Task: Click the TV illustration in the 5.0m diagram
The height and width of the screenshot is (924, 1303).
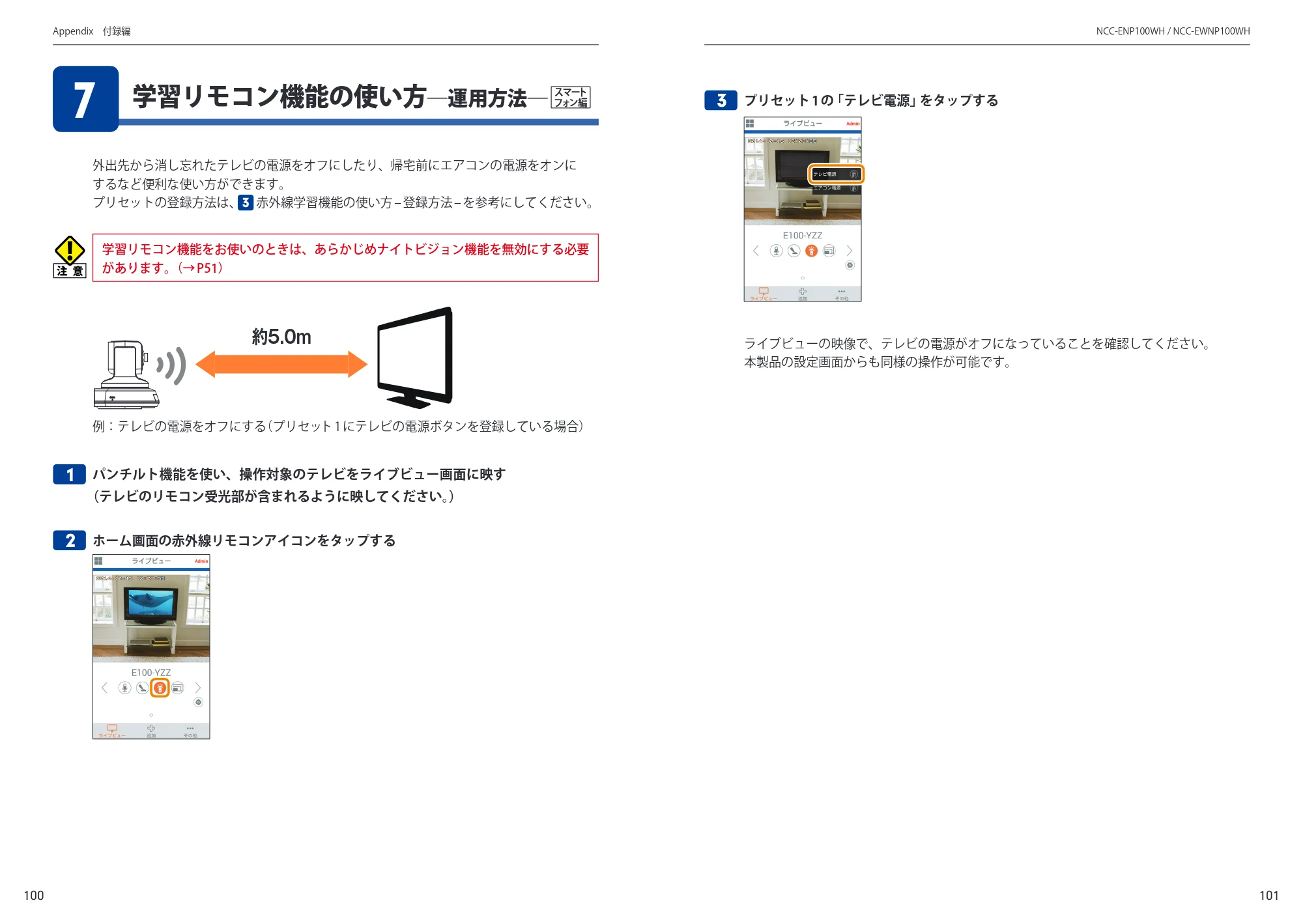Action: click(x=416, y=357)
